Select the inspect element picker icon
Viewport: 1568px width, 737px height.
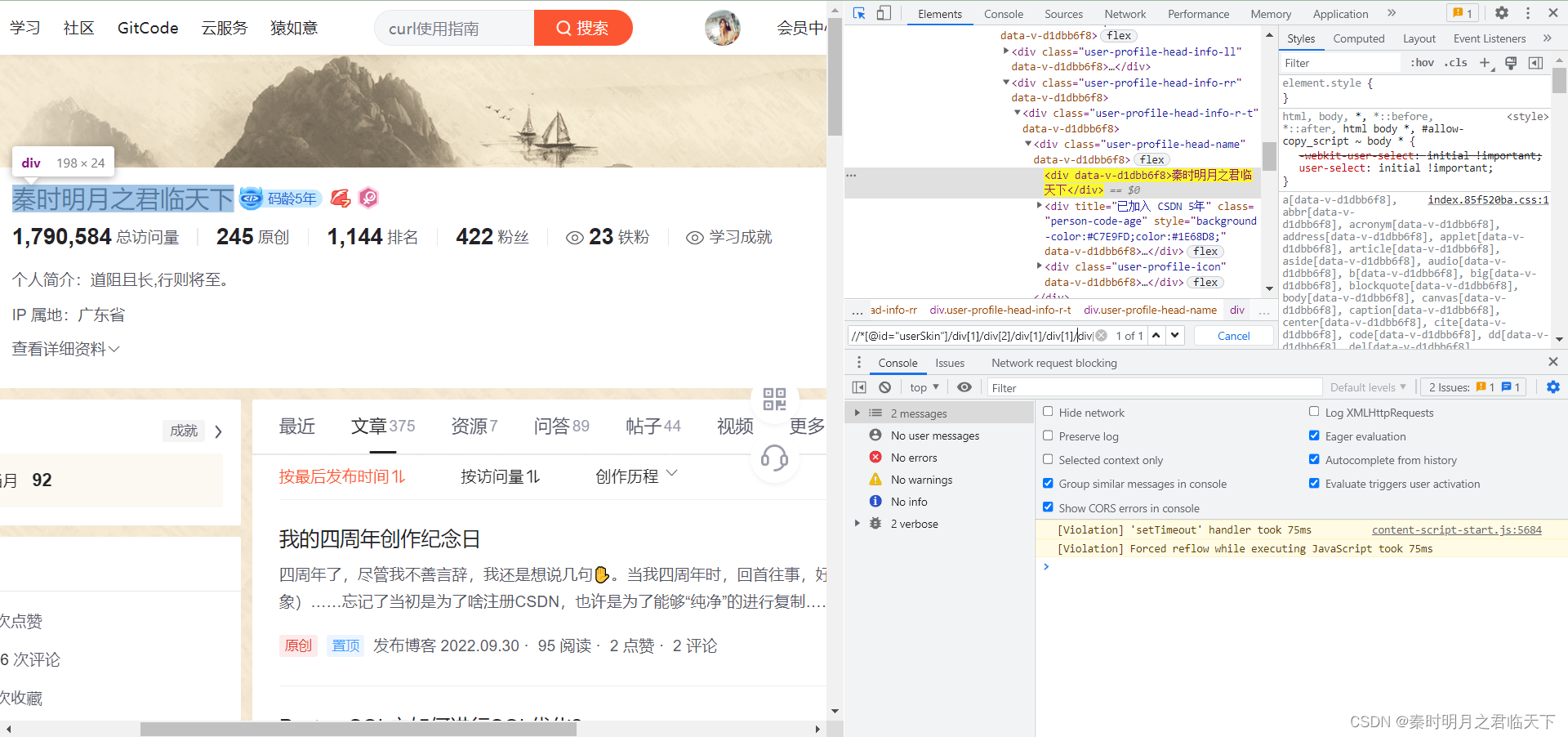pyautogui.click(x=859, y=13)
